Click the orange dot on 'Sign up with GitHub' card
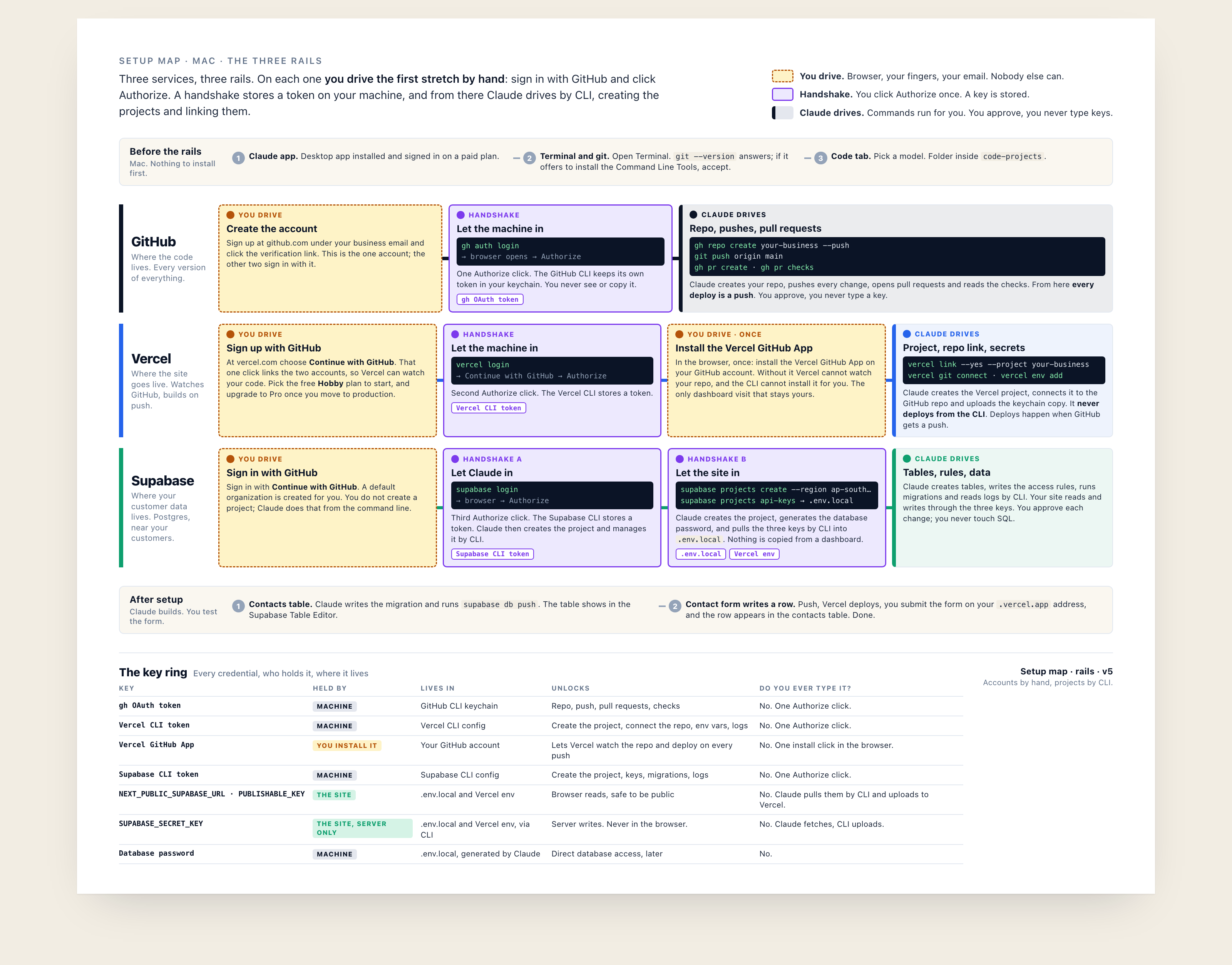The width and height of the screenshot is (1232, 965). coord(231,334)
